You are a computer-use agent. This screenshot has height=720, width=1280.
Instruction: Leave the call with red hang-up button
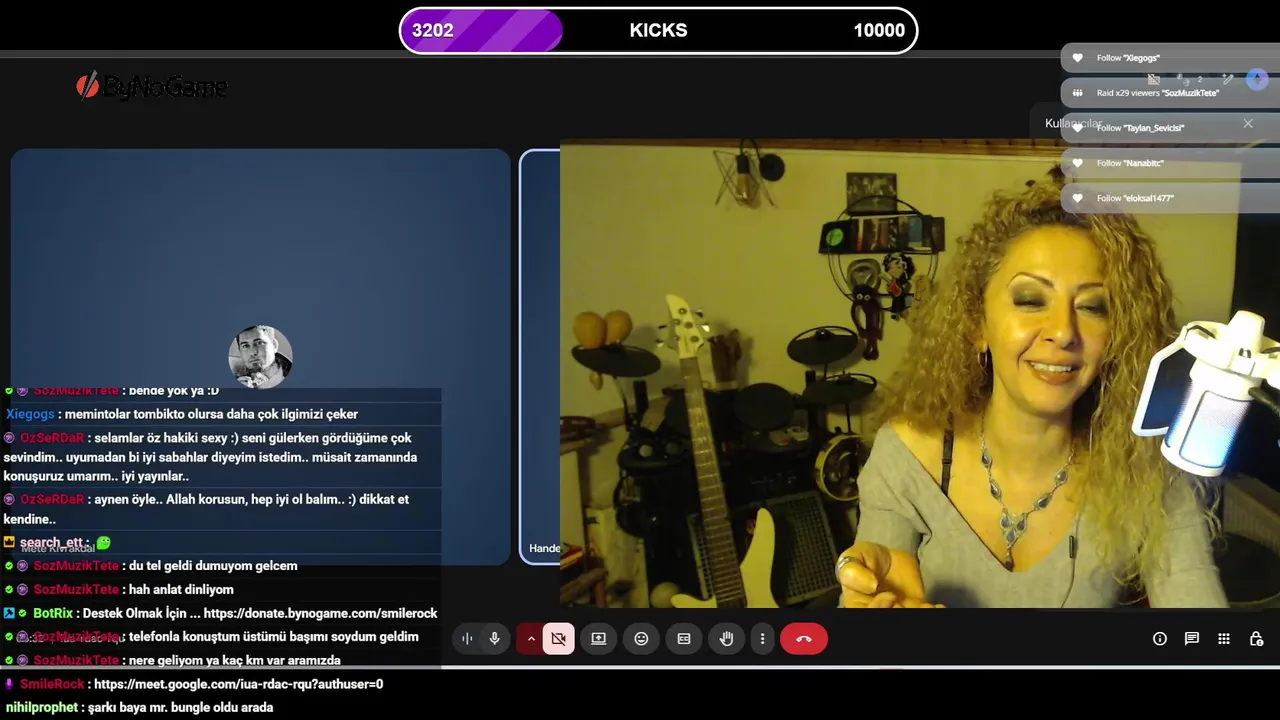(x=804, y=639)
